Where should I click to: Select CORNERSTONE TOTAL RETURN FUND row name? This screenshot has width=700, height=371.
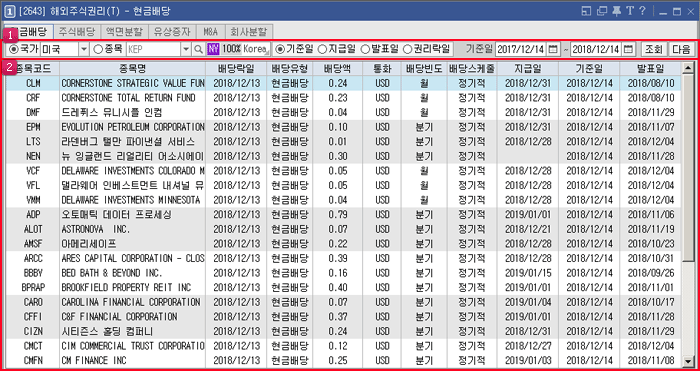coord(133,98)
